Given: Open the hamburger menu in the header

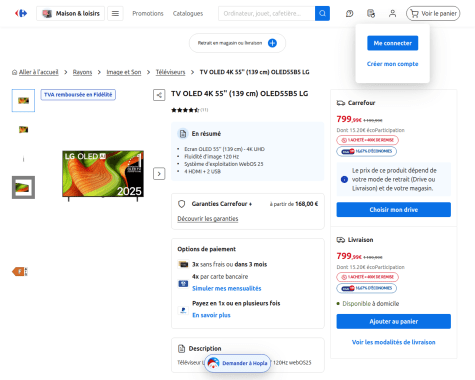Looking at the screenshot, I should click(x=115, y=13).
